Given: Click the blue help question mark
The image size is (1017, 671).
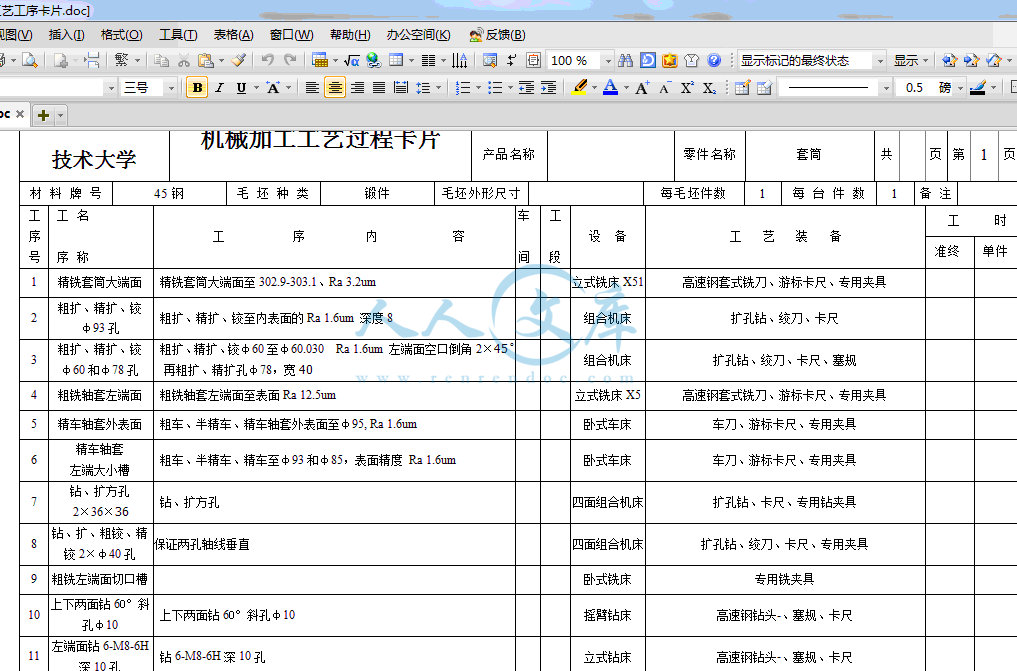Looking at the screenshot, I should [713, 60].
